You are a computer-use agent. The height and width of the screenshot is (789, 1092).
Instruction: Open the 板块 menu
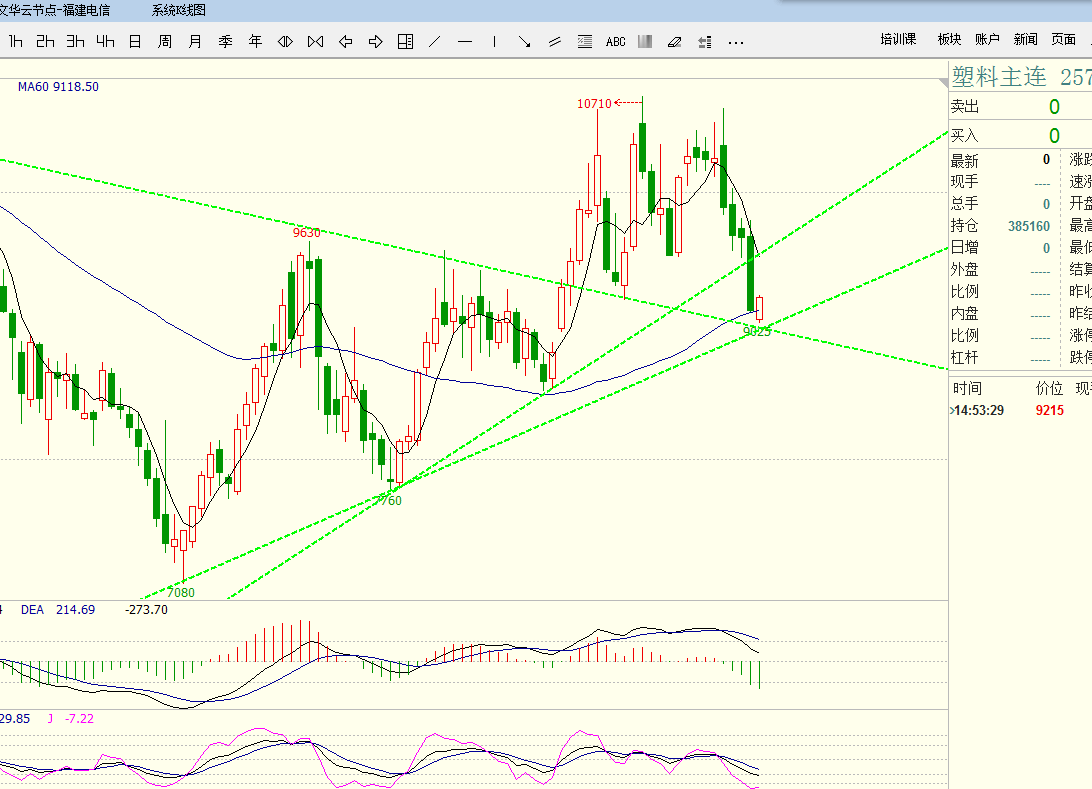pyautogui.click(x=949, y=39)
